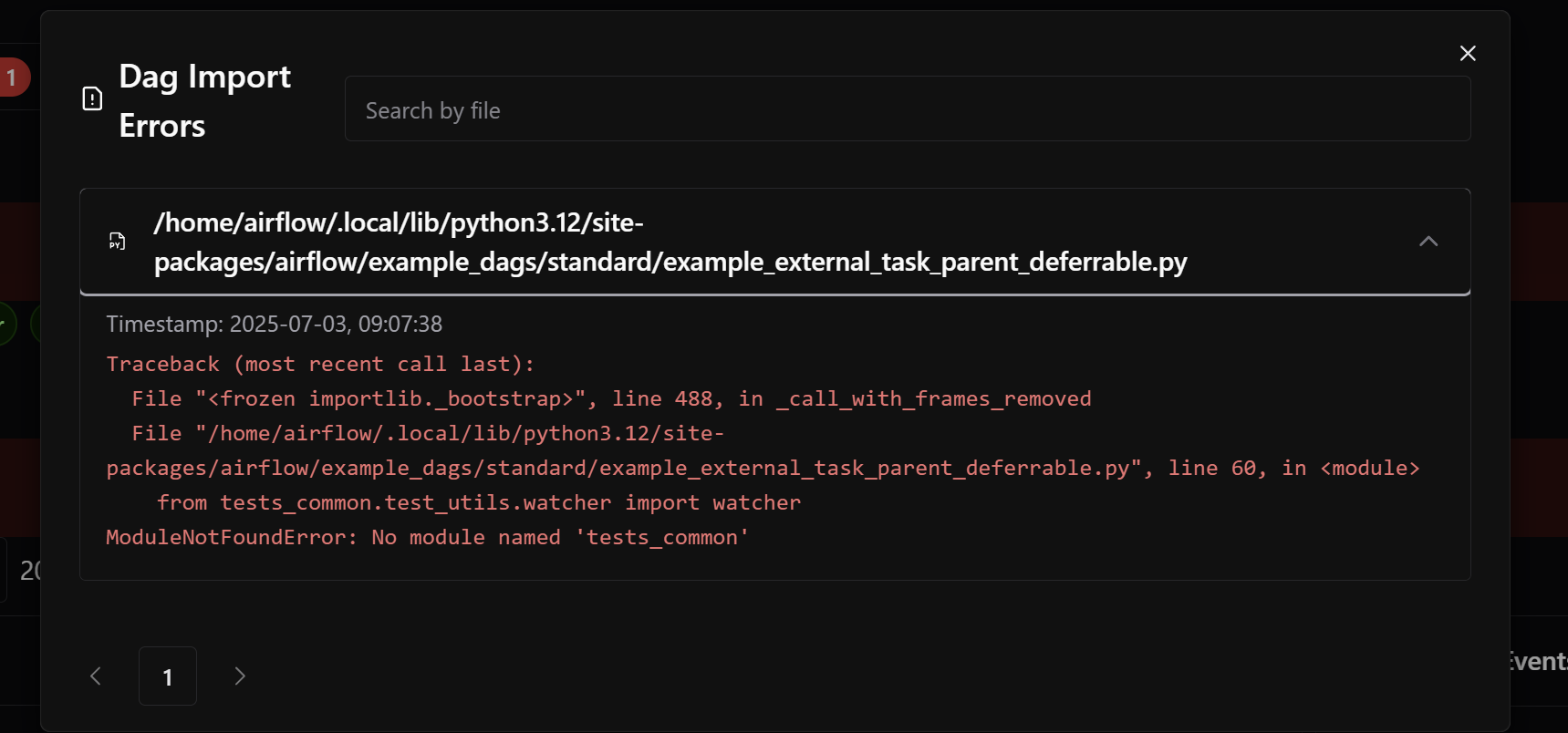This screenshot has width=1568, height=733.
Task: Collapse the example_external_task_parent_deferrable.py error
Action: click(1428, 242)
